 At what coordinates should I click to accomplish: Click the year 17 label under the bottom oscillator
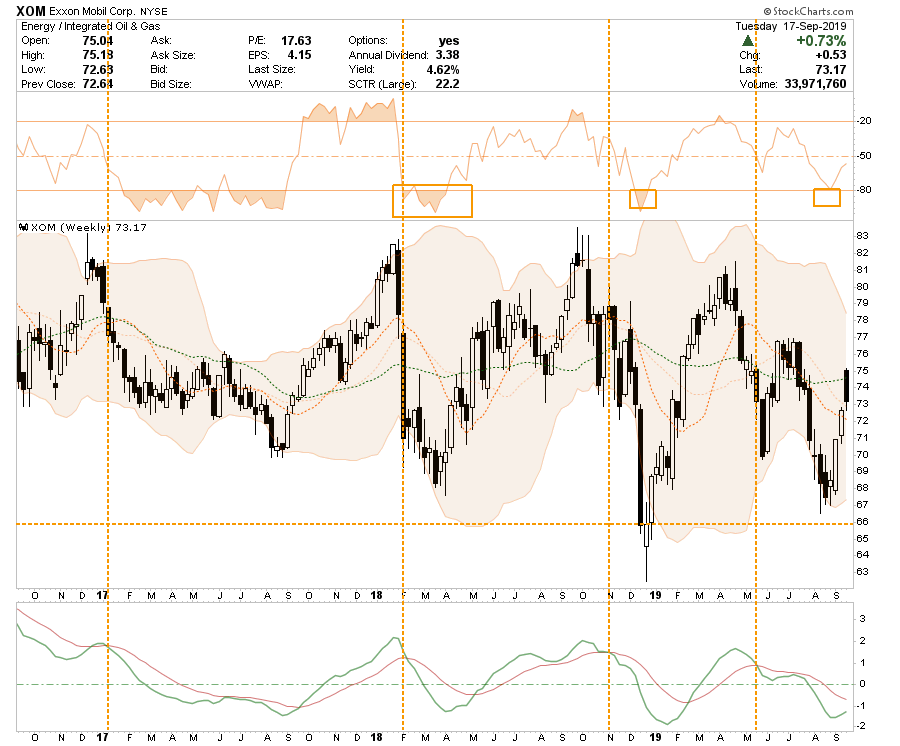pos(102,737)
